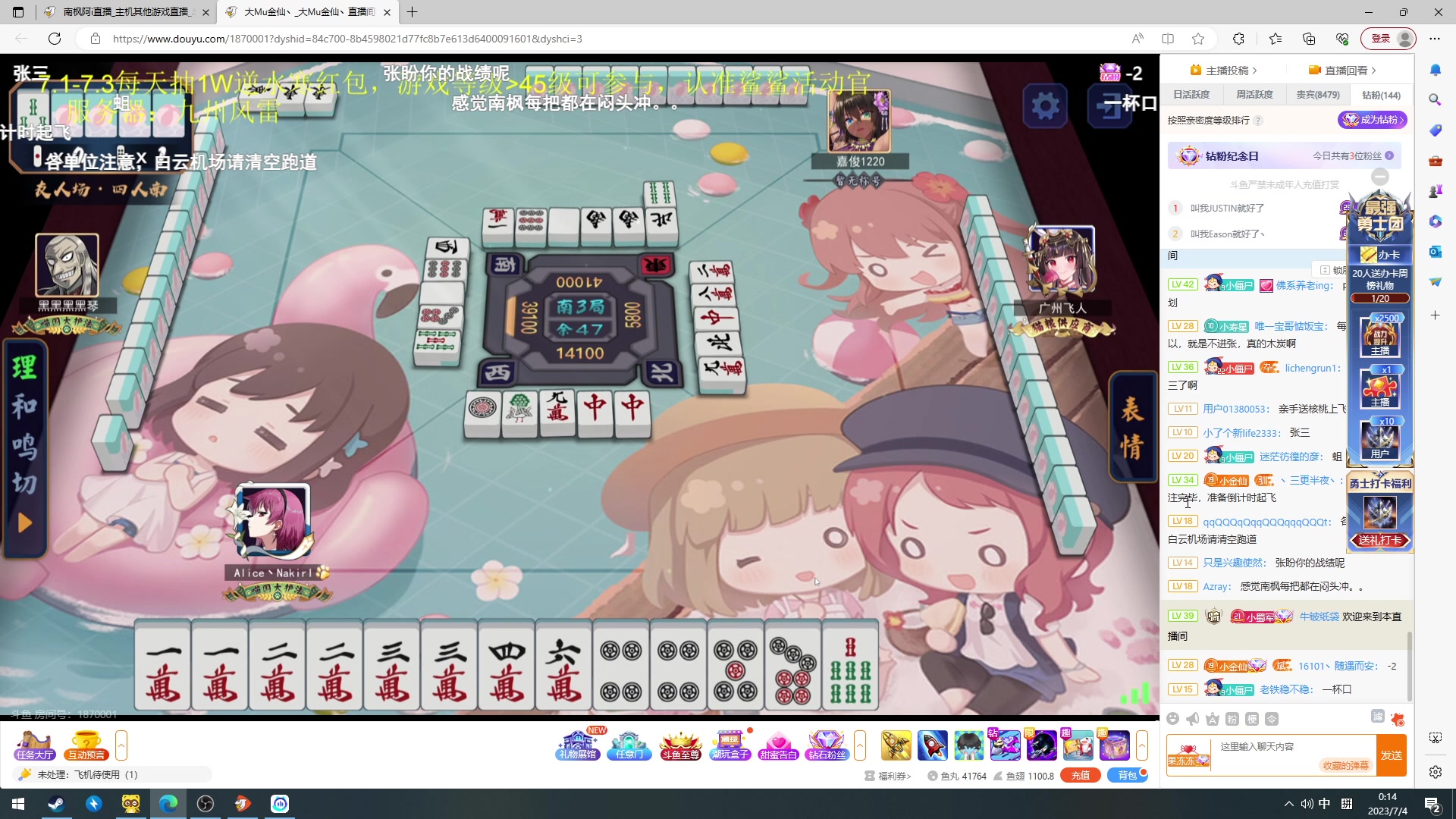Viewport: 1456px width, 819px height.
Task: Click the 成为钻粉 button
Action: pos(1373,120)
